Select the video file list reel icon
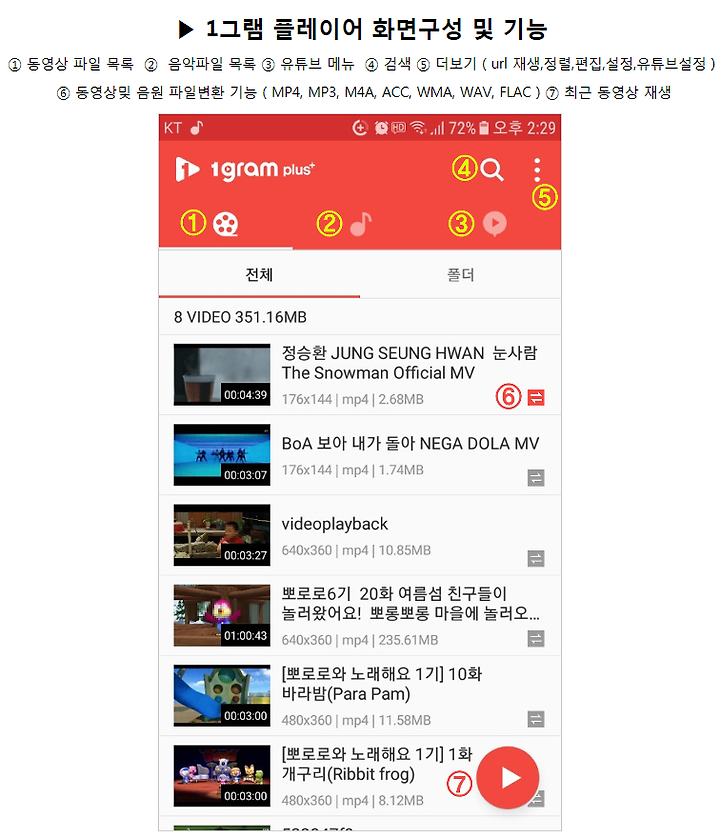 pyautogui.click(x=225, y=224)
